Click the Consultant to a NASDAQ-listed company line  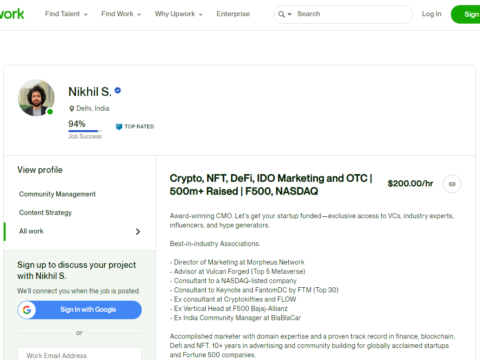[233, 281]
